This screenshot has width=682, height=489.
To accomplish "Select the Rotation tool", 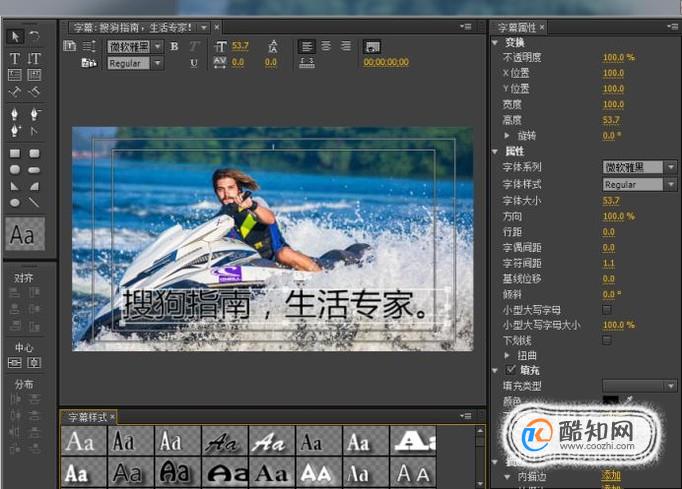I will point(34,36).
